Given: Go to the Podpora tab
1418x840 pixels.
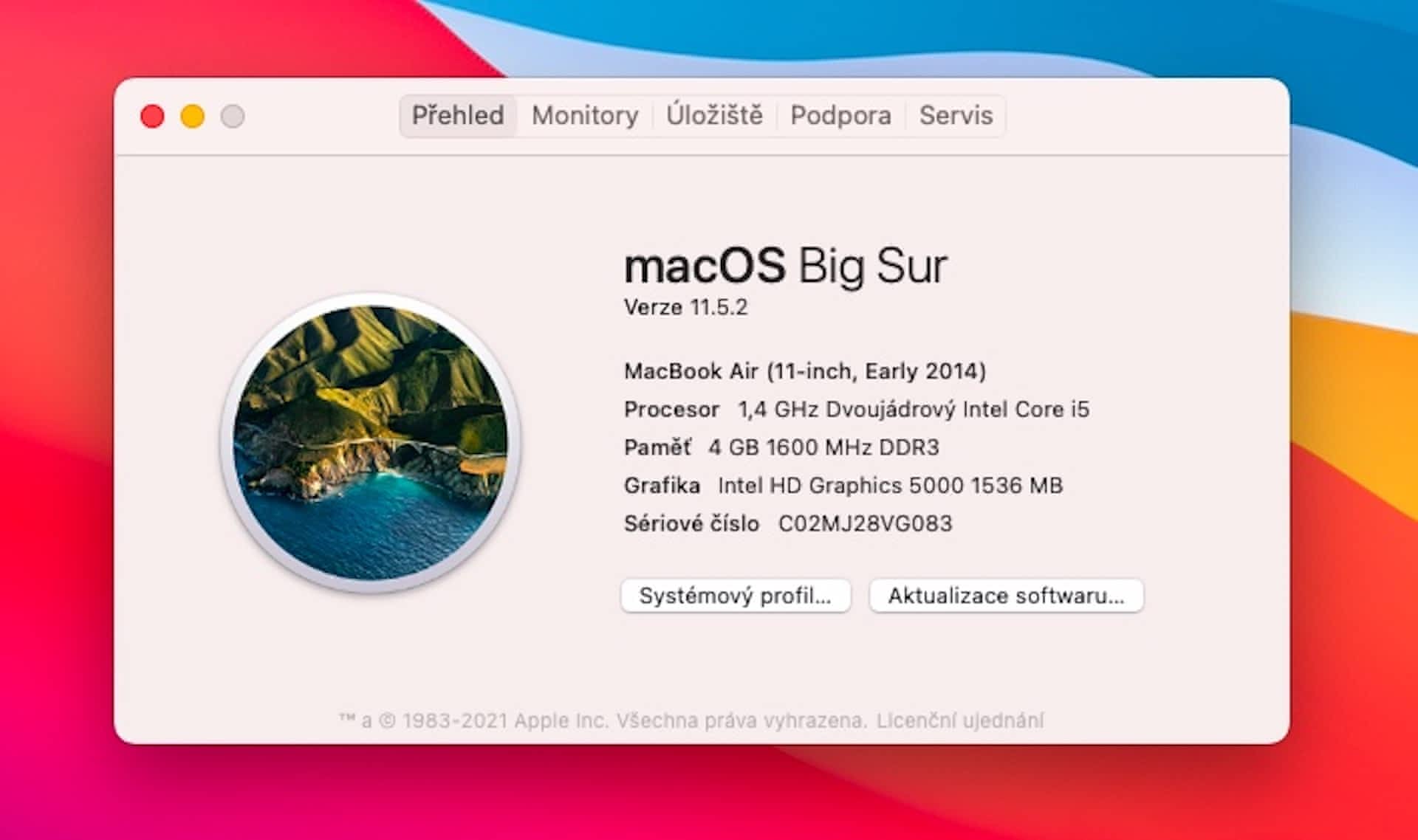Looking at the screenshot, I should 840,116.
